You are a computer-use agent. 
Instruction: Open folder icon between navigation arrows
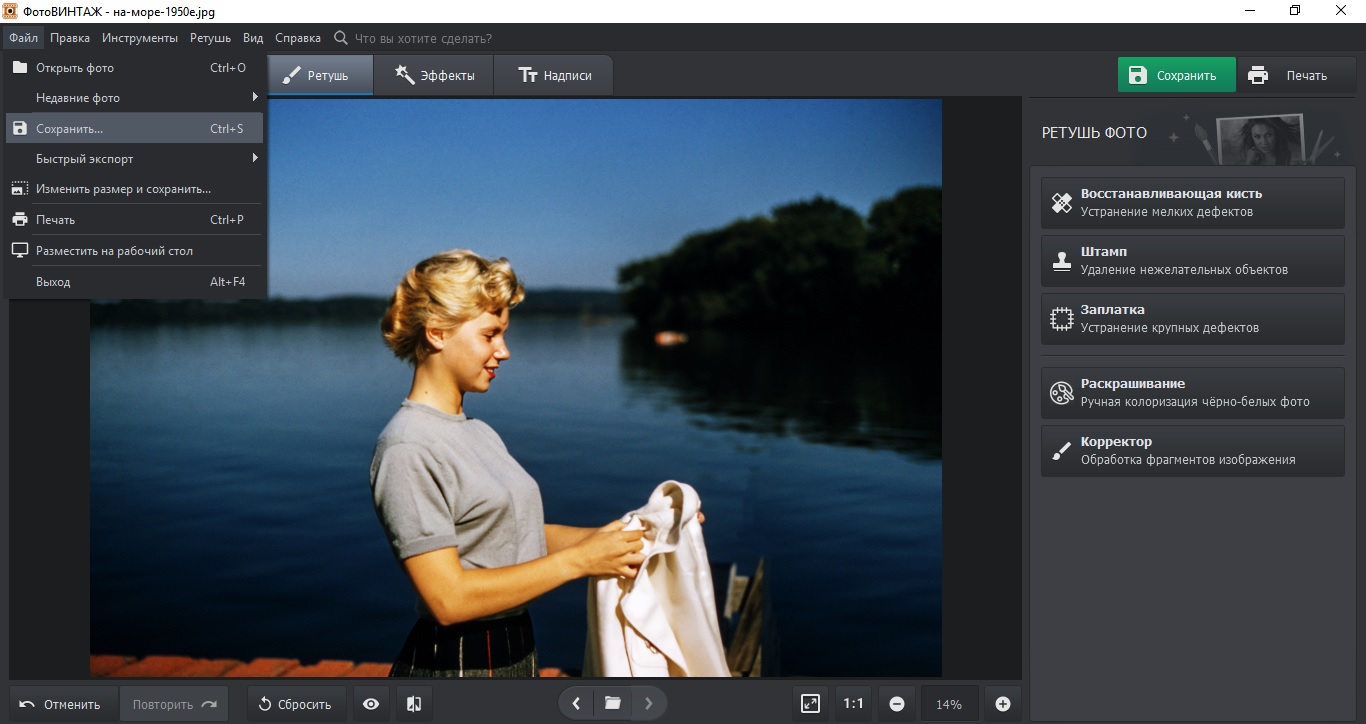click(612, 704)
